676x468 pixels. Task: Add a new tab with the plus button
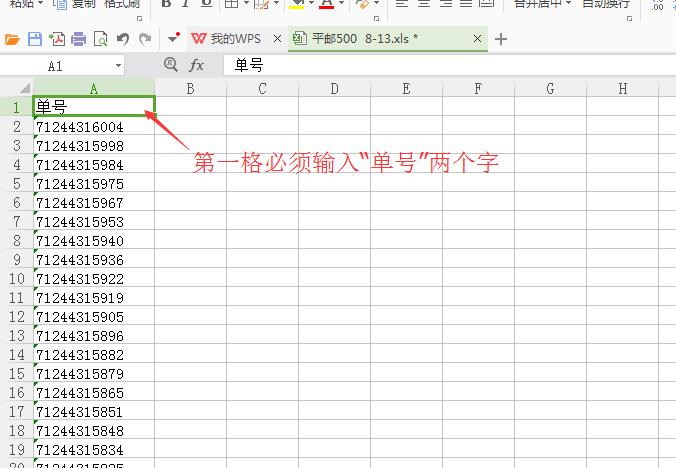[501, 40]
